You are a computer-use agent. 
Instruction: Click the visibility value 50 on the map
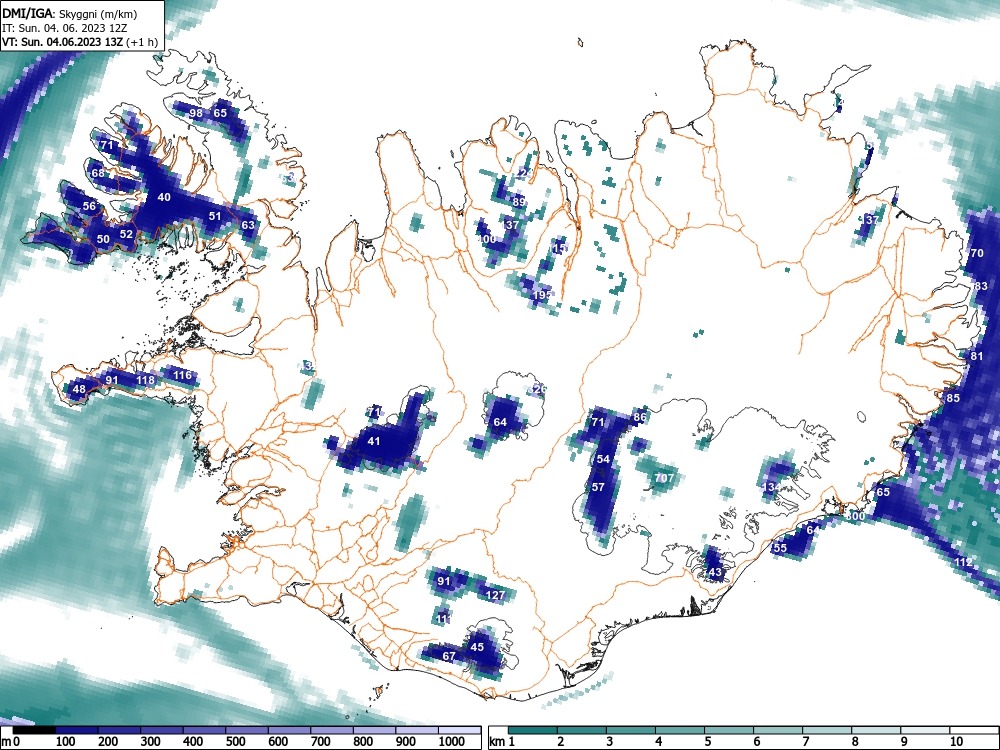pyautogui.click(x=103, y=239)
